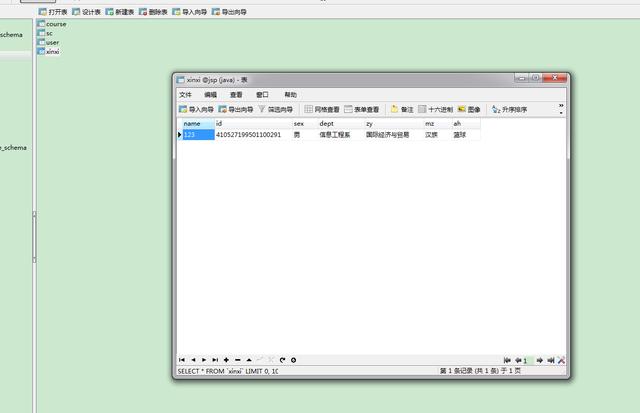Image resolution: width=640 pixels, height=413 pixels.
Task: Open the 查看 menu in xinxi window
Action: 236,95
